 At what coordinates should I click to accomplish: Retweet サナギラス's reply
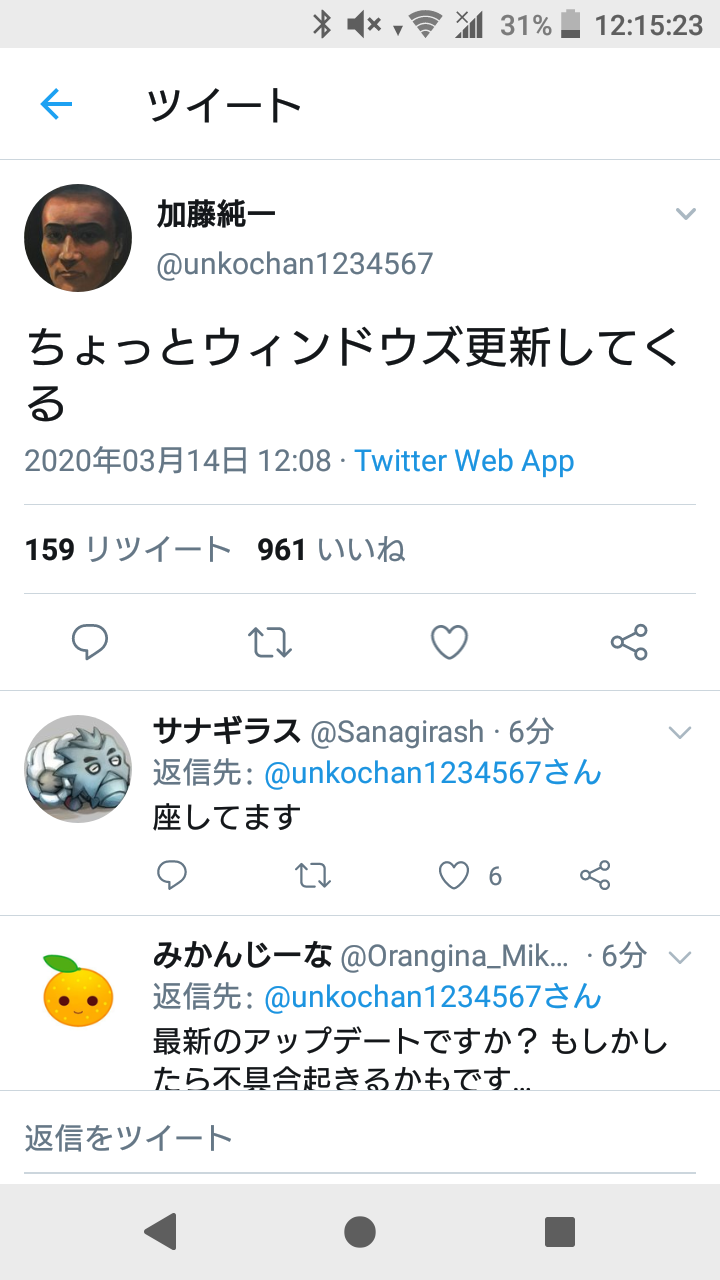[x=313, y=876]
